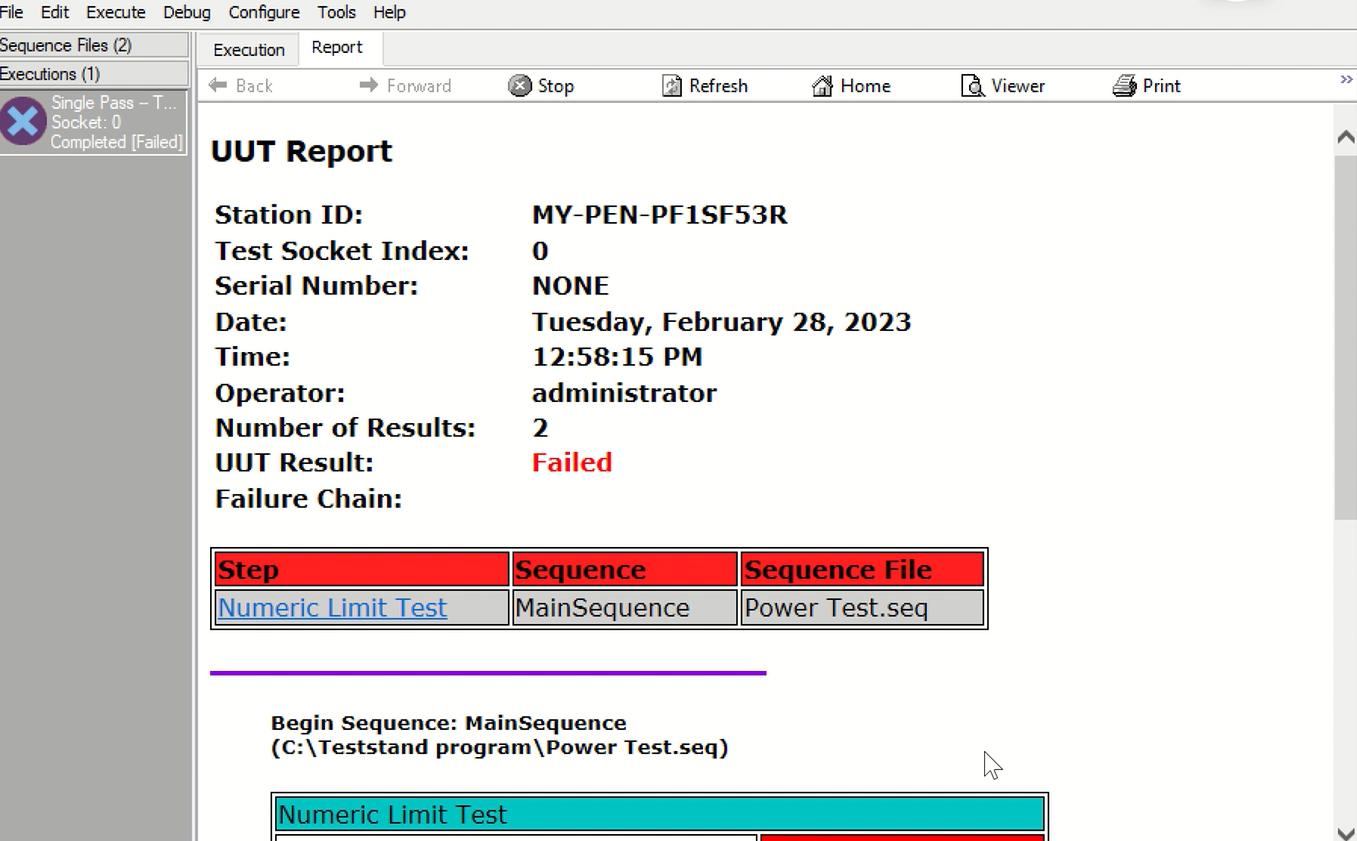
Task: Click the failed execution X status icon
Action: tap(23, 122)
